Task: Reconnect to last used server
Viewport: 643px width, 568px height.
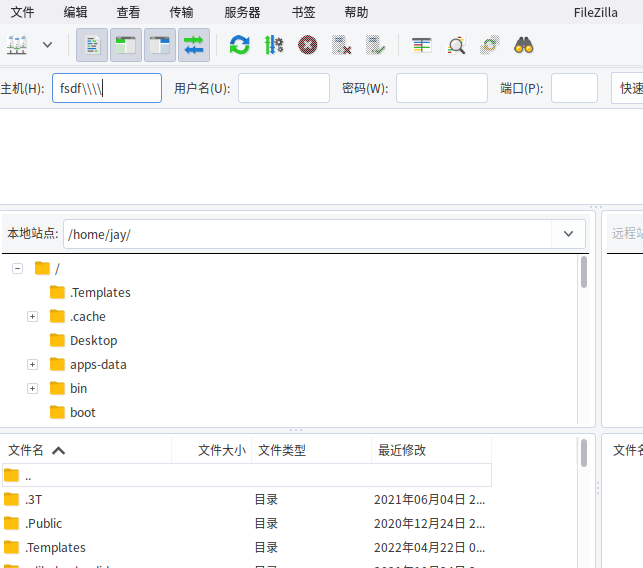Action: coord(376,45)
